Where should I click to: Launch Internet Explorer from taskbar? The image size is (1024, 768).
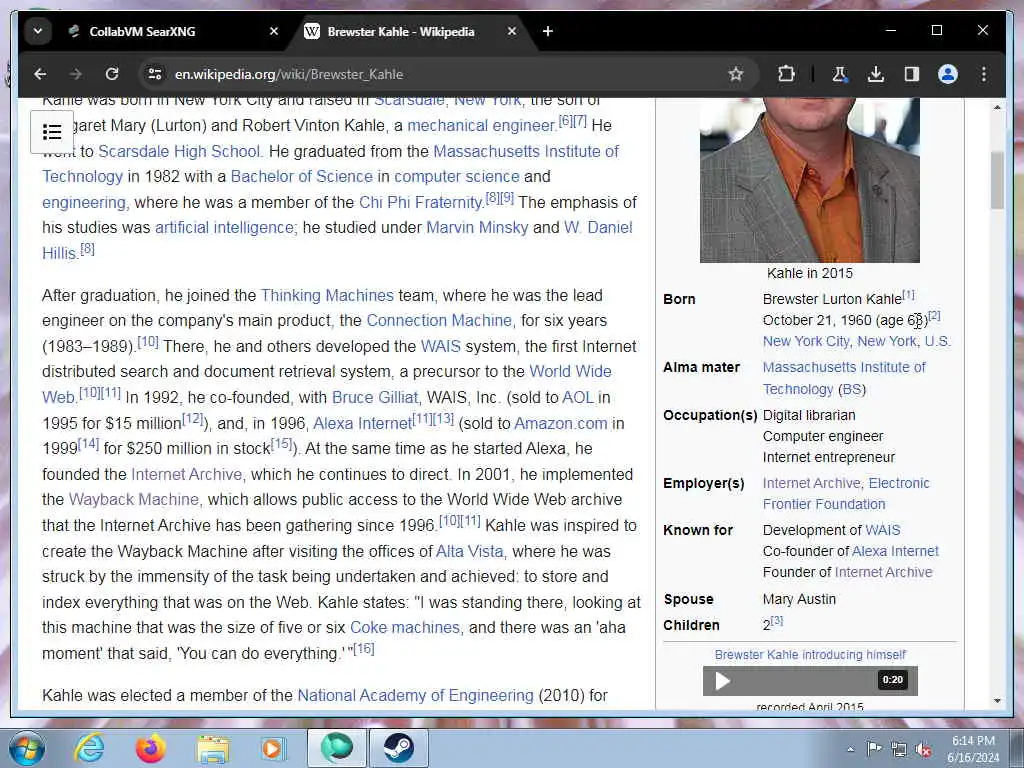[89, 748]
